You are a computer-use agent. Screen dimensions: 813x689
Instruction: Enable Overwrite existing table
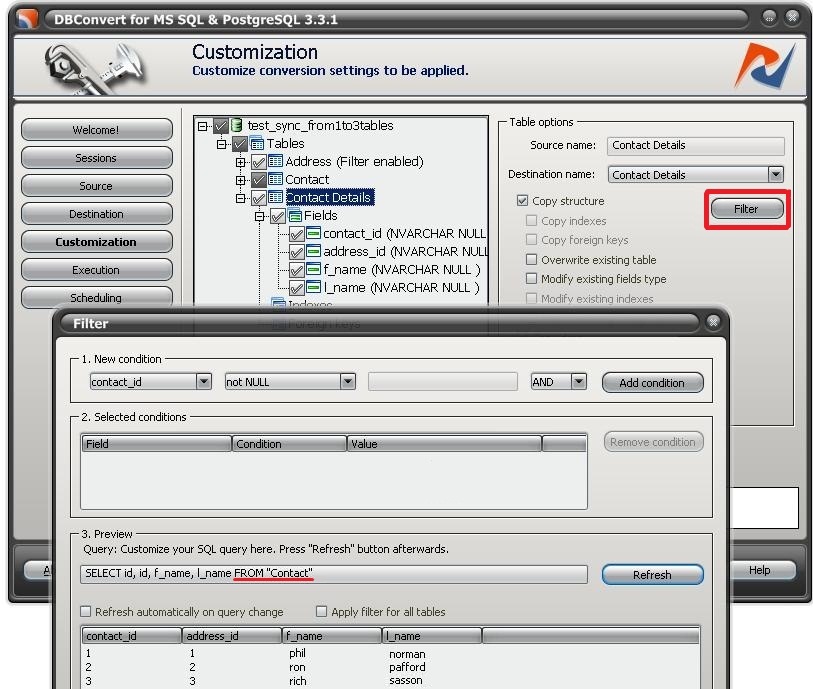(x=531, y=259)
